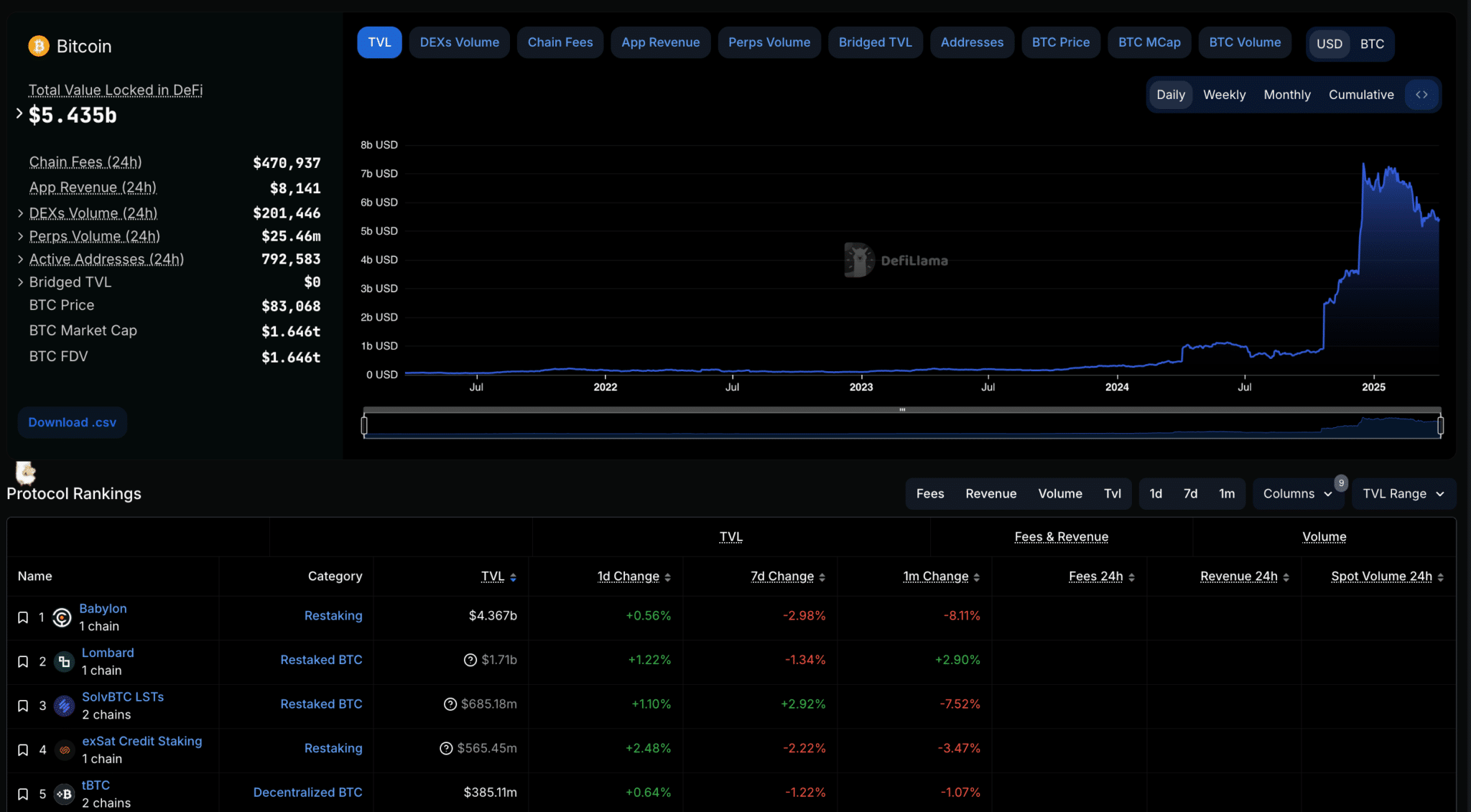Select the App Revenue chart tab
This screenshot has height=812, width=1471.
(660, 42)
